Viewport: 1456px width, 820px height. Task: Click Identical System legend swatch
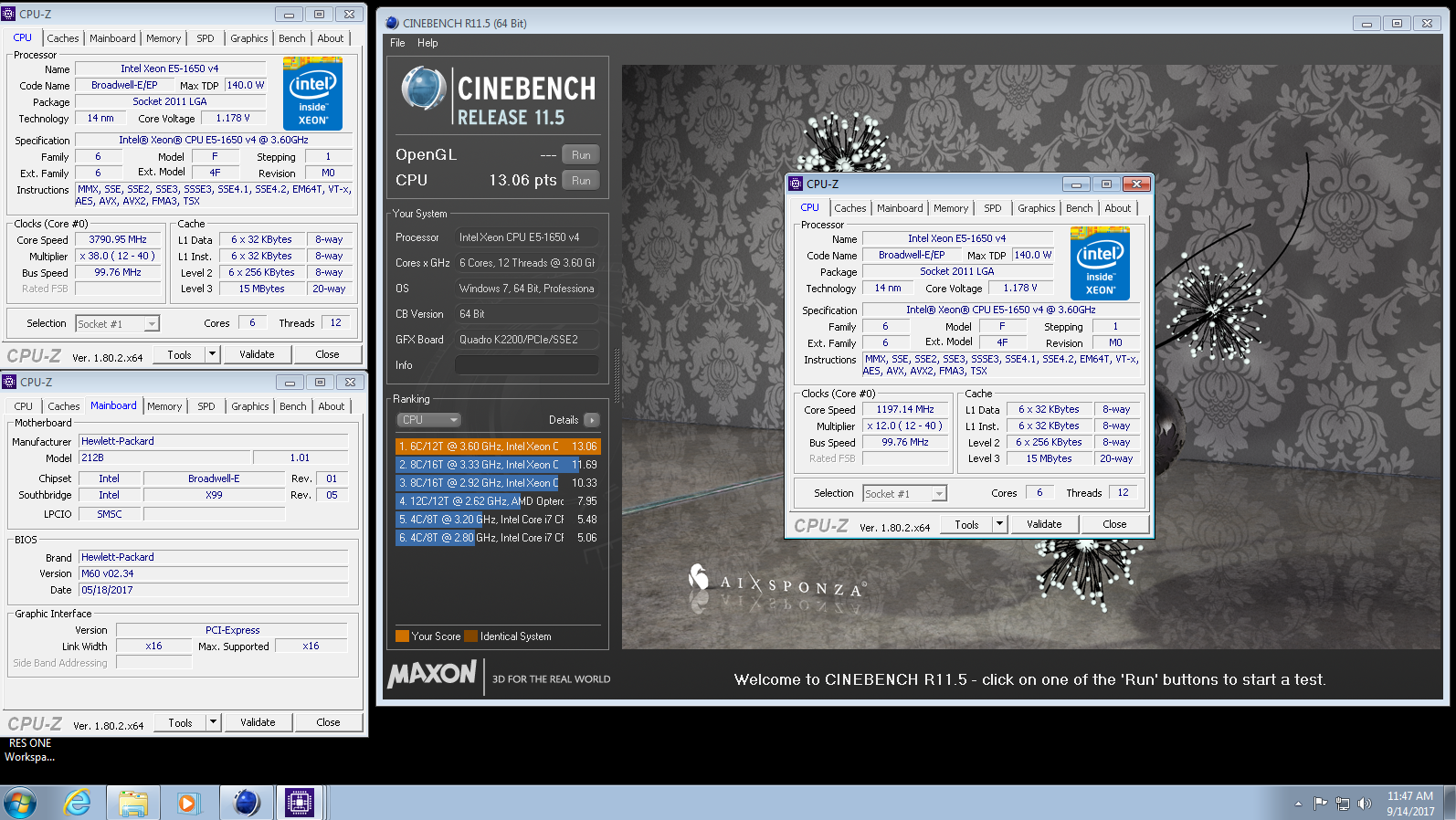[x=470, y=636]
